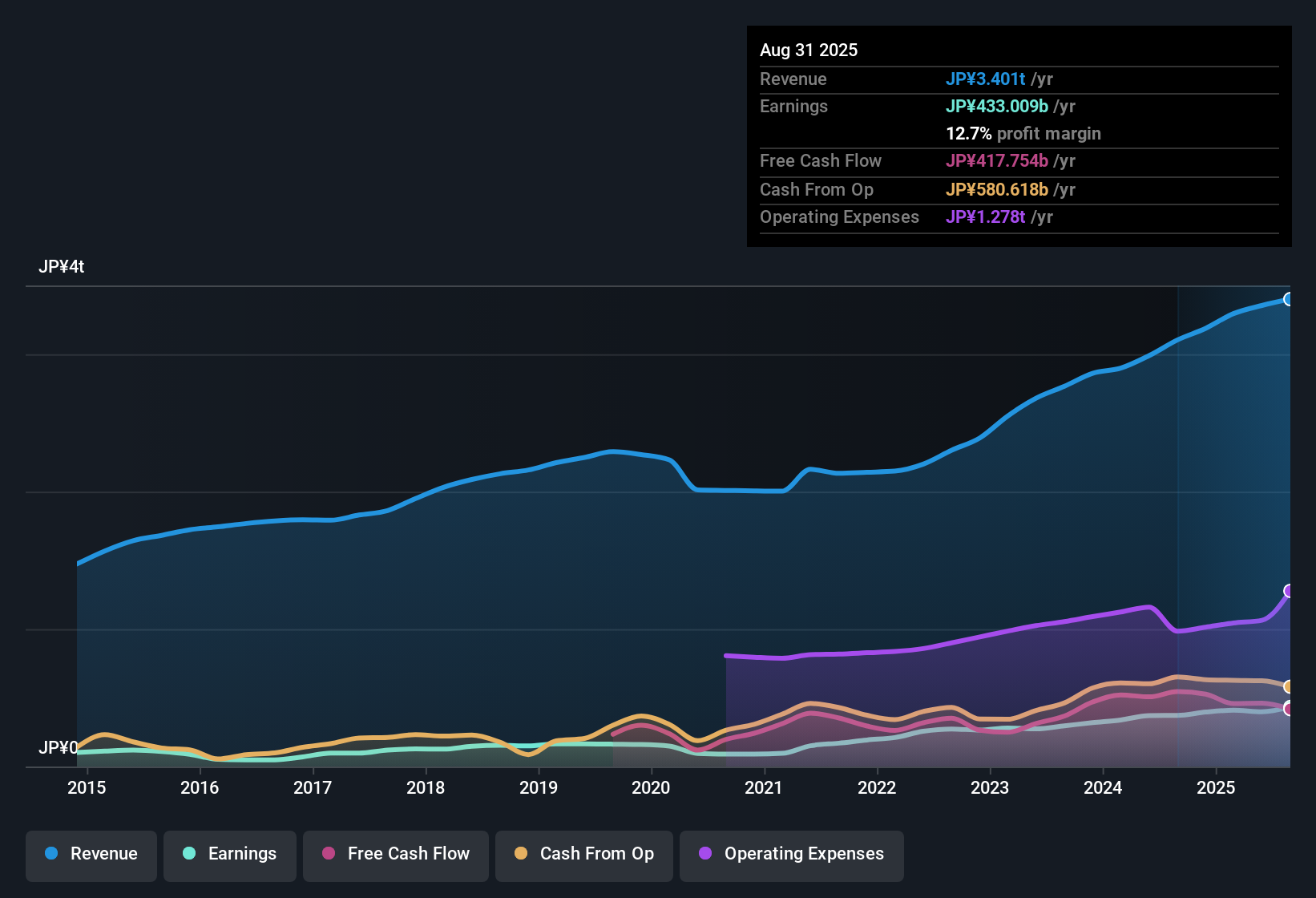Click the Cash From Op endpoint marker

pyautogui.click(x=1289, y=686)
